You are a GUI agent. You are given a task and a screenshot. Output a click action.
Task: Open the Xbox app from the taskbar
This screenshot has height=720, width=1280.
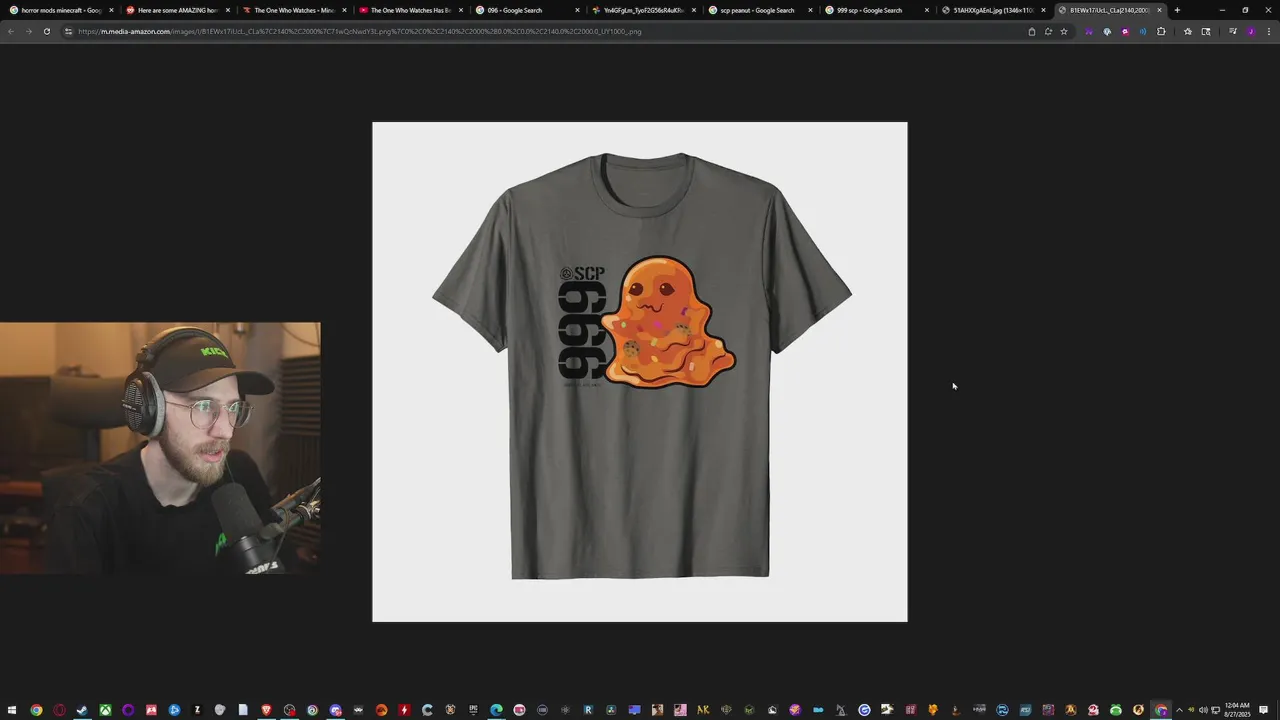click(x=105, y=710)
